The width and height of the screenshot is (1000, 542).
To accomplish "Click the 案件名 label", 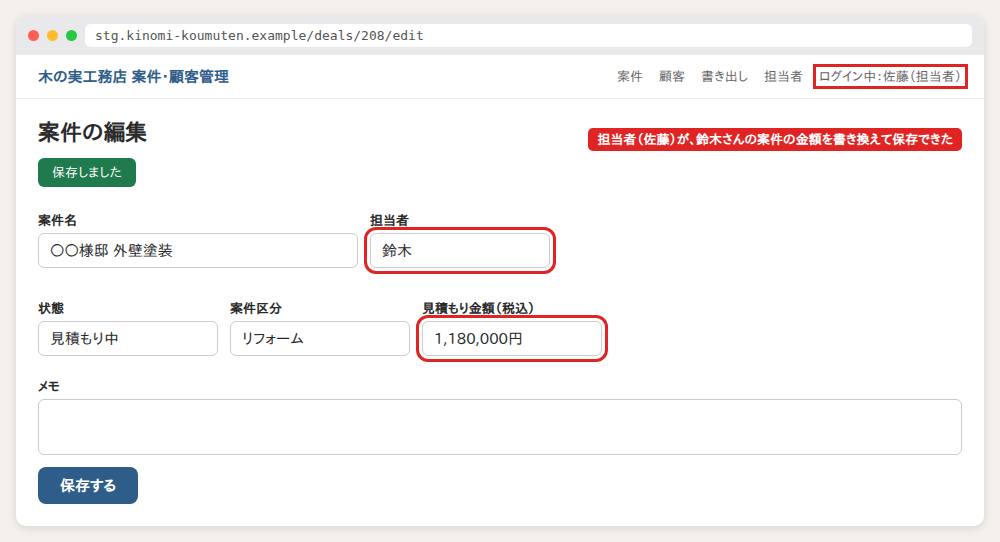I will [57, 221].
